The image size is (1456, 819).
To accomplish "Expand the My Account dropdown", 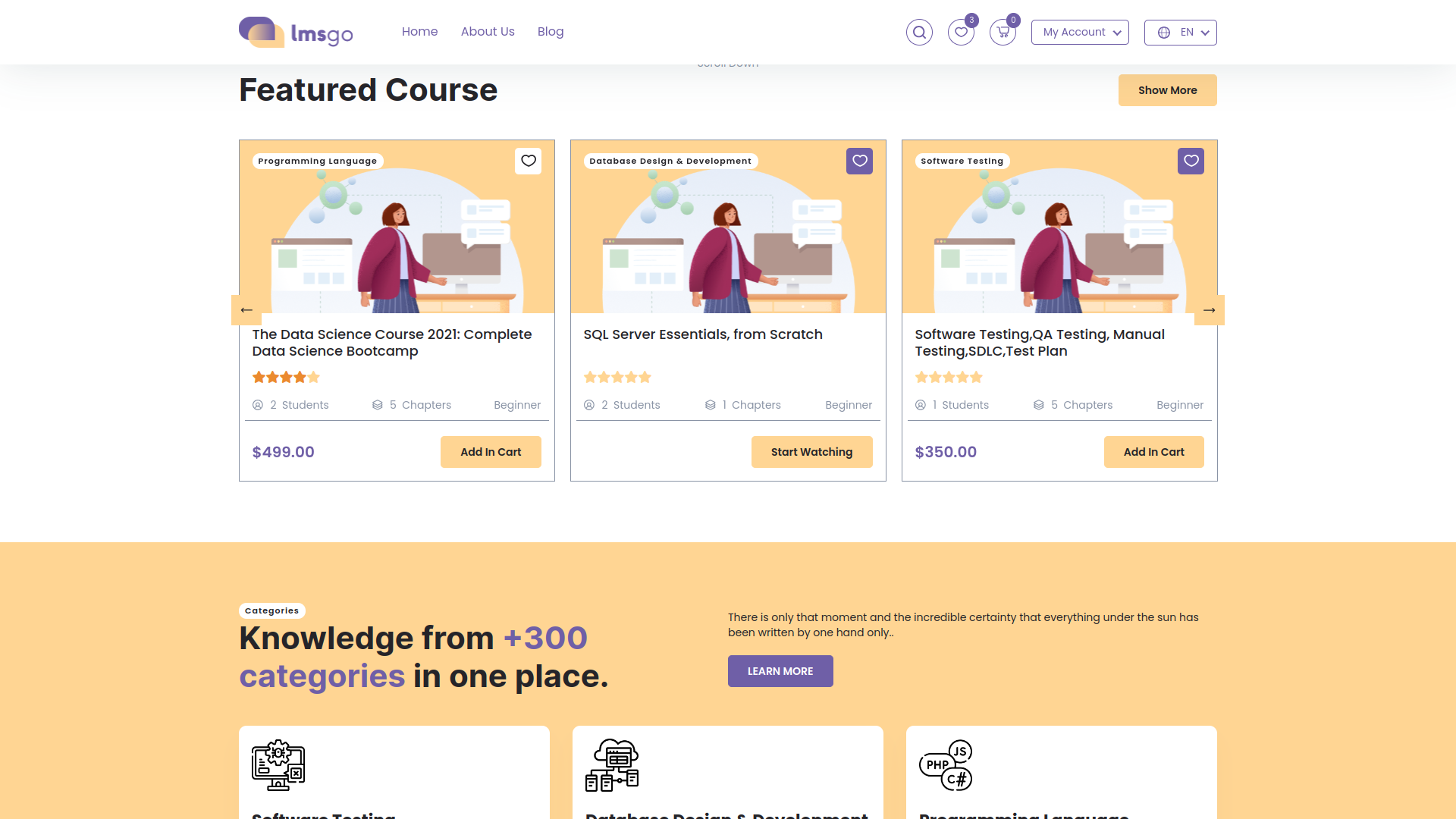I will (1080, 32).
